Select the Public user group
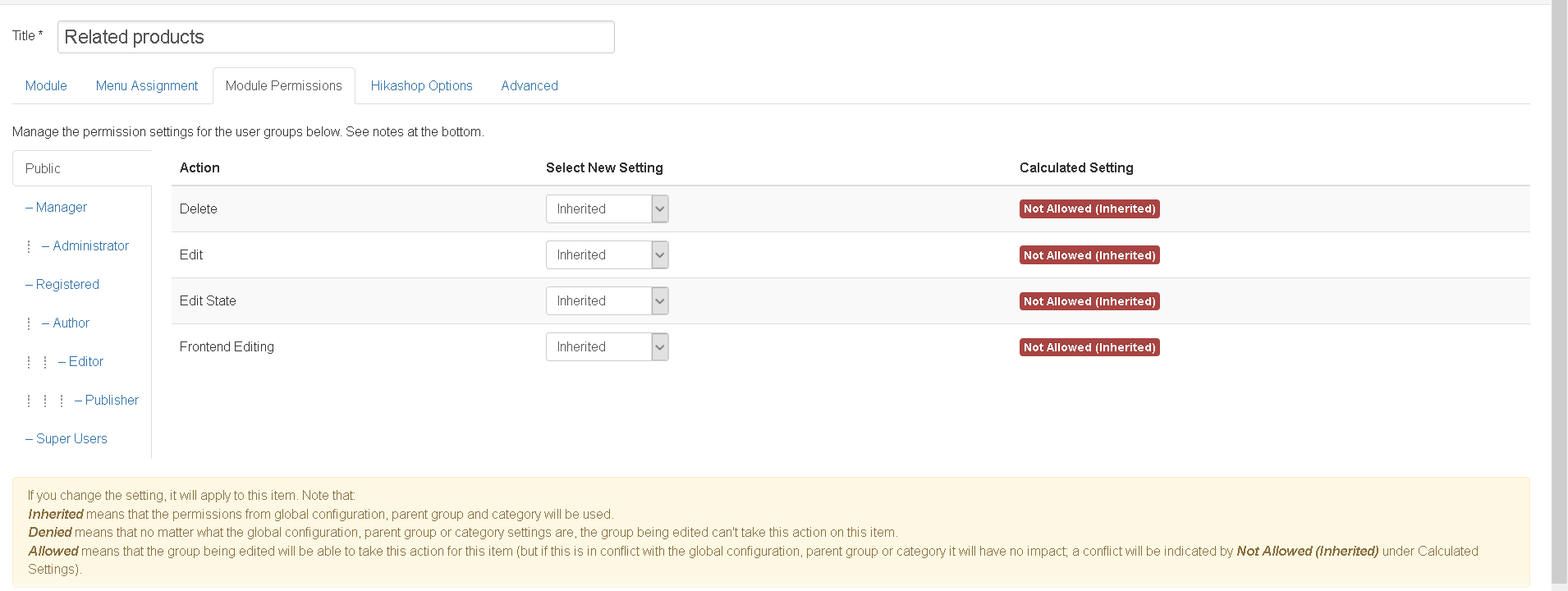Image resolution: width=1568 pixels, height=591 pixels. click(44, 169)
